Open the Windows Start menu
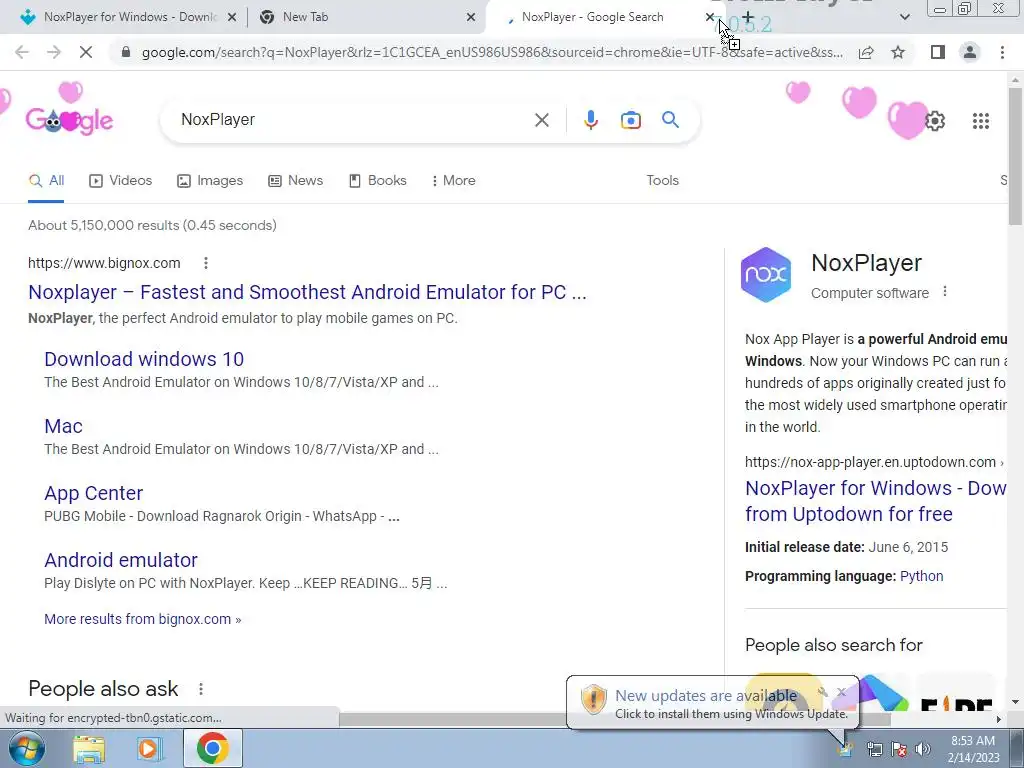The height and width of the screenshot is (768, 1024). click(x=26, y=748)
